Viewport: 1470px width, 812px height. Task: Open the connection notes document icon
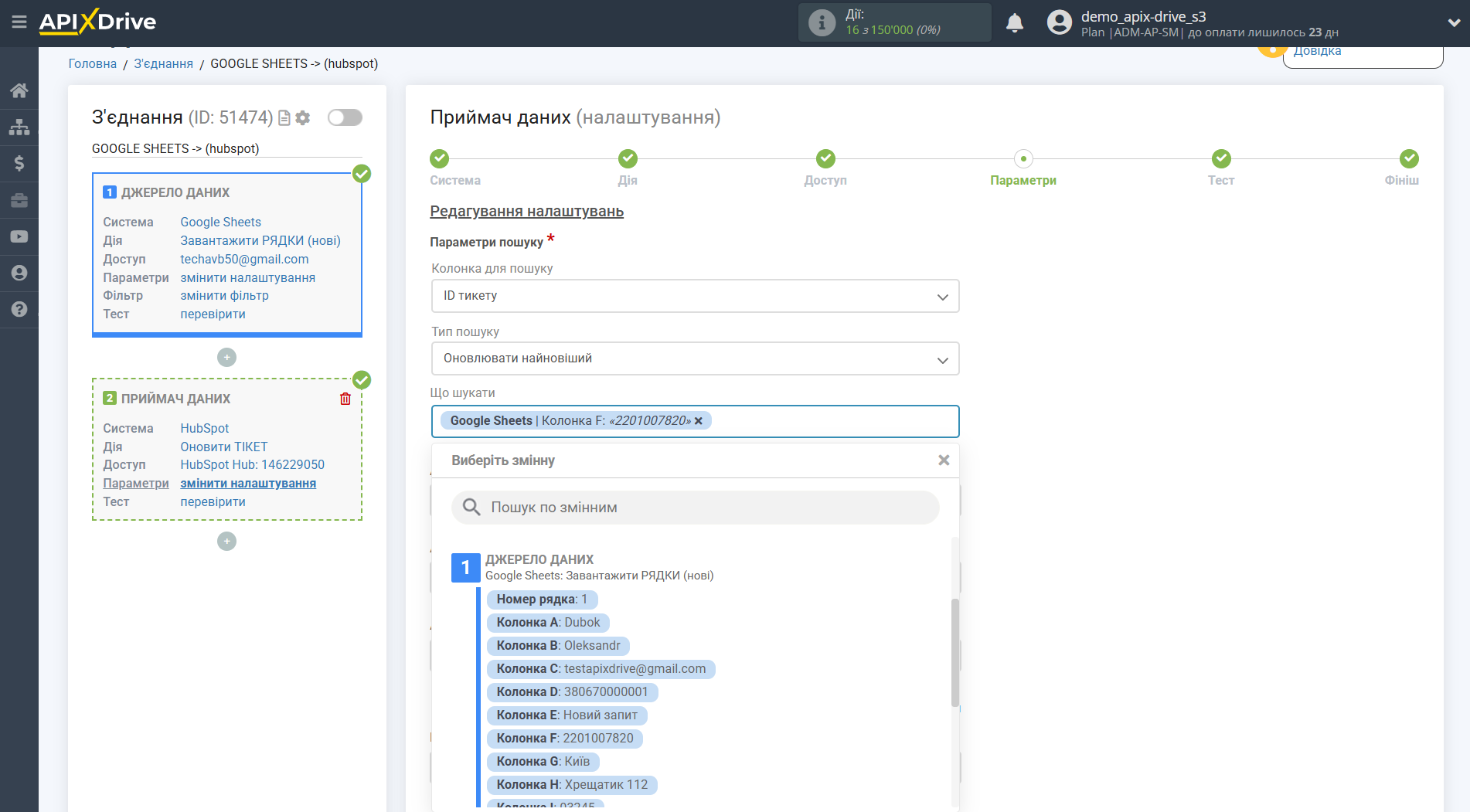284,117
